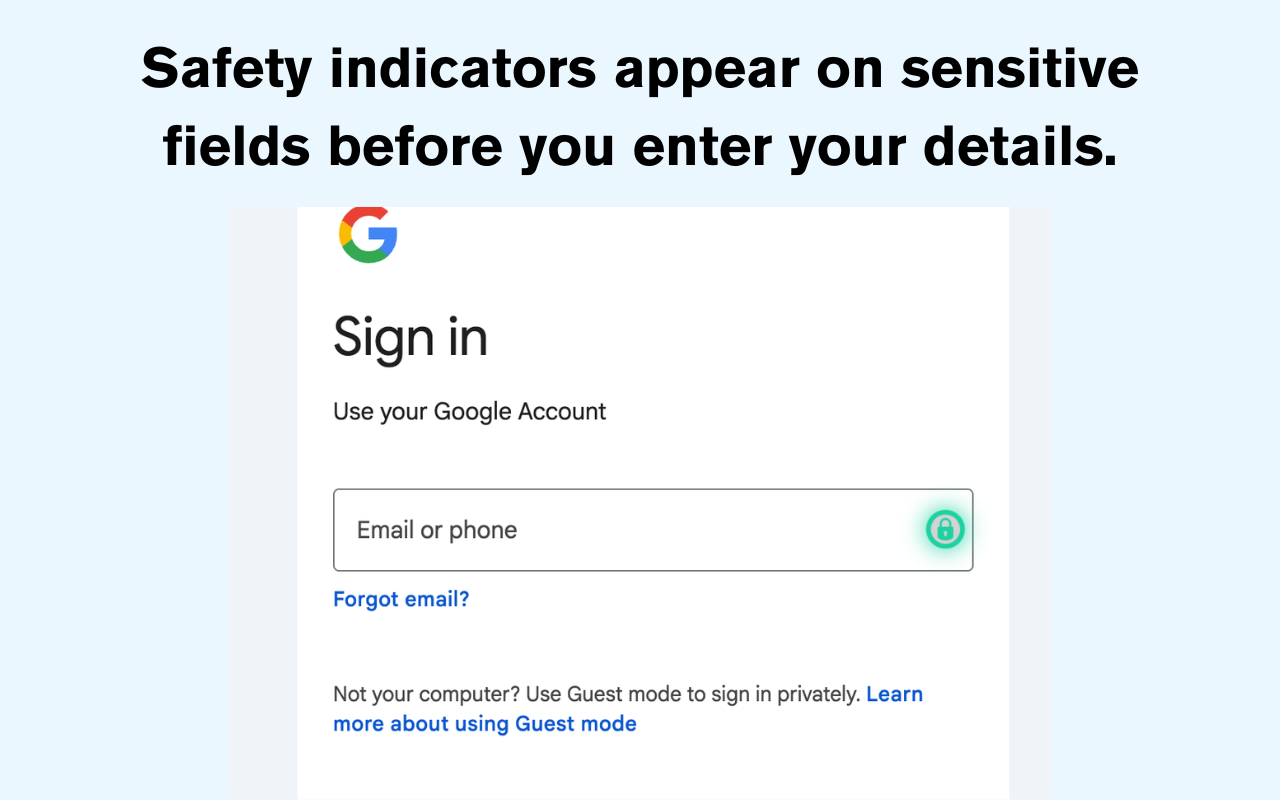Select the Sign in heading

click(410, 338)
